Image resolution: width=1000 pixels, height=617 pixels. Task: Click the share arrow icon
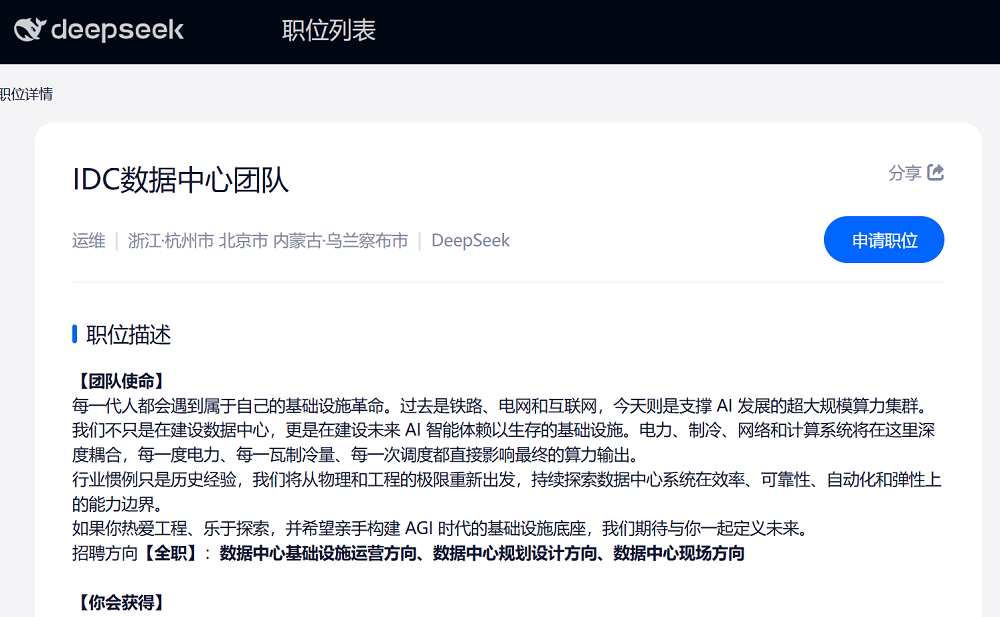coord(936,172)
